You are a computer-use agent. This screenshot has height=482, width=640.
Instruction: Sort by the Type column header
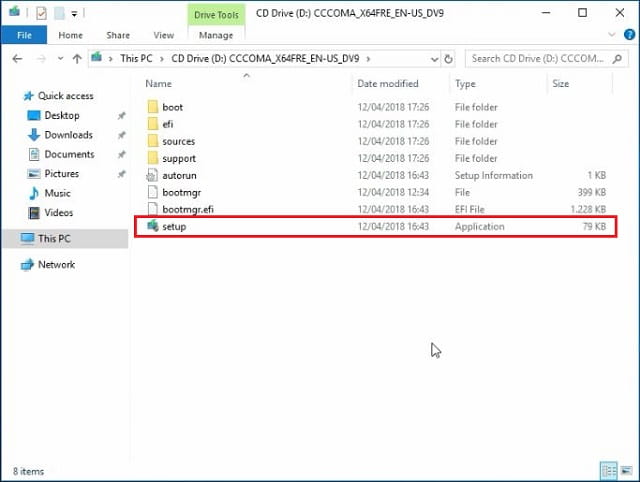465,84
